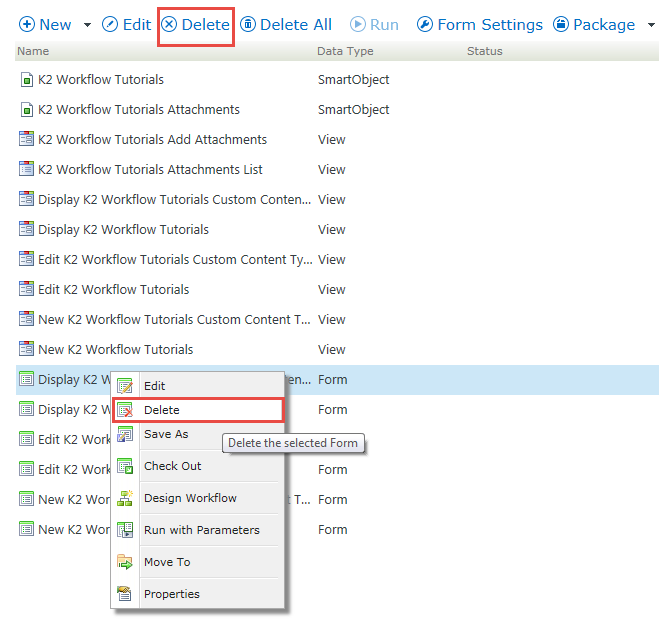Click the context menu Save As icon
This screenshot has height=632, width=659.
pos(125,434)
